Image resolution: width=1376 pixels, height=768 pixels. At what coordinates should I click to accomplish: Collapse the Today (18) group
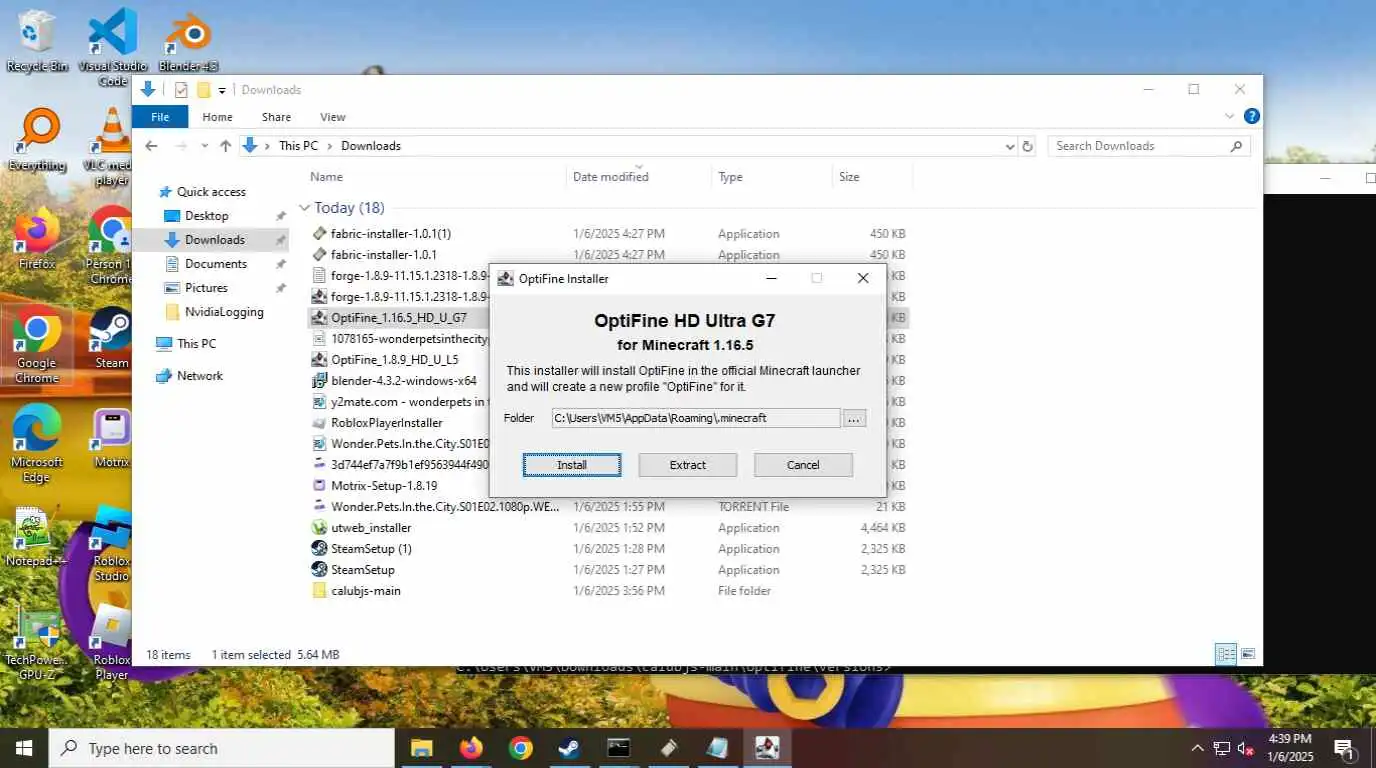point(305,208)
